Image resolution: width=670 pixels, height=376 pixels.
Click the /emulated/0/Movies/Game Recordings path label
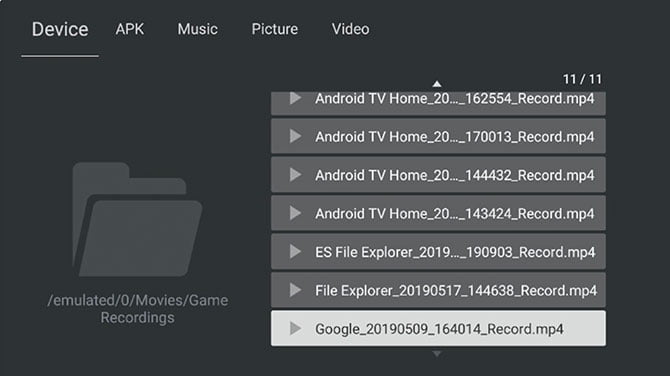[x=138, y=309]
